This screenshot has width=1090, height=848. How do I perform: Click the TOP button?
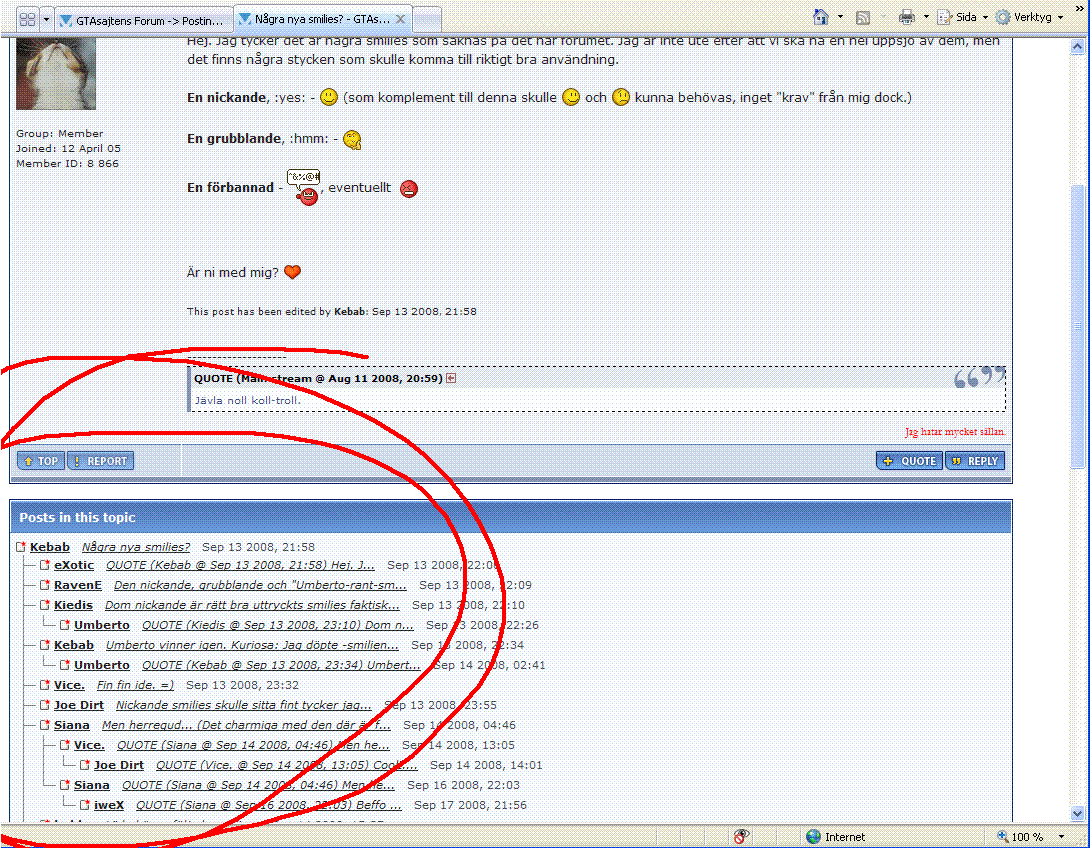pyautogui.click(x=41, y=461)
